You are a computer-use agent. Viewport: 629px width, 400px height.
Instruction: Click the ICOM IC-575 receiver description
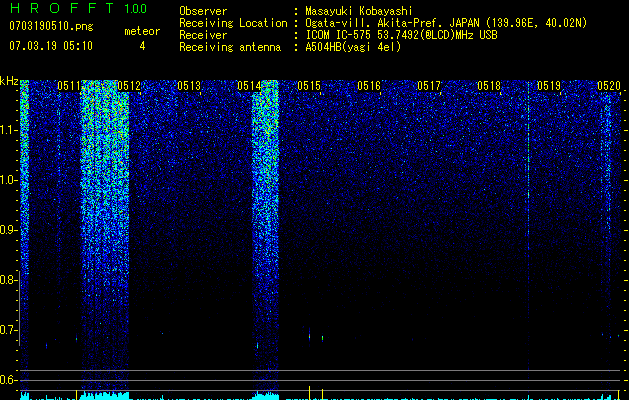point(401,35)
